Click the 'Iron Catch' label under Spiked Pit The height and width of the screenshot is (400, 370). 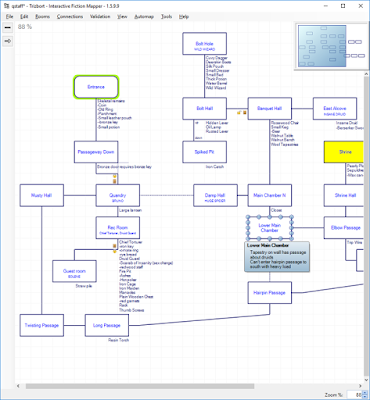[215, 167]
